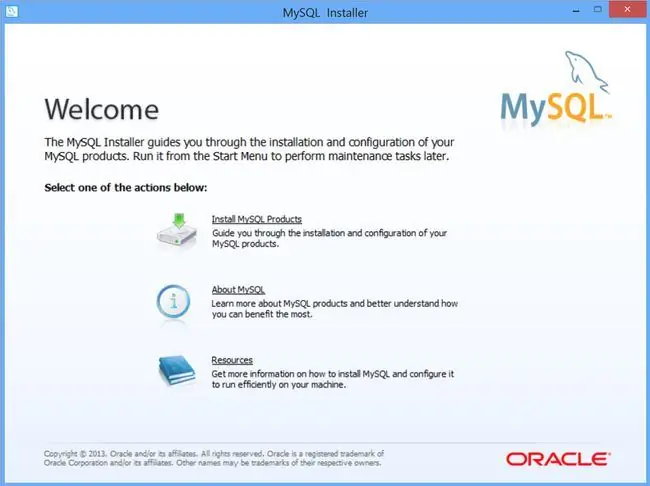Click 'The MySQL Installer guides you' intro paragraph
The height and width of the screenshot is (486, 650).
click(249, 149)
